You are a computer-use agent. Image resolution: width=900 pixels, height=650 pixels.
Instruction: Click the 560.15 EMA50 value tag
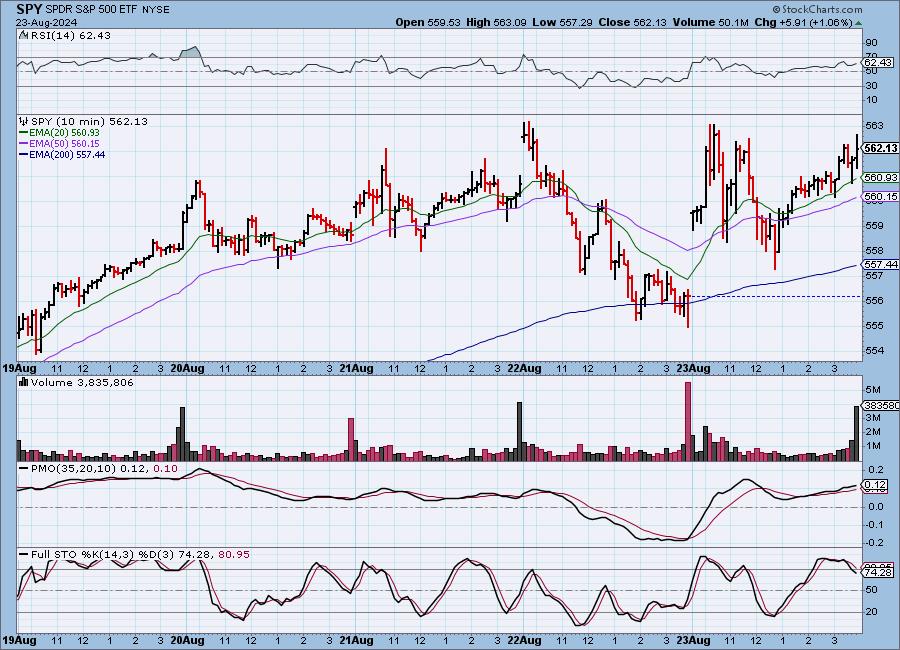coord(880,196)
